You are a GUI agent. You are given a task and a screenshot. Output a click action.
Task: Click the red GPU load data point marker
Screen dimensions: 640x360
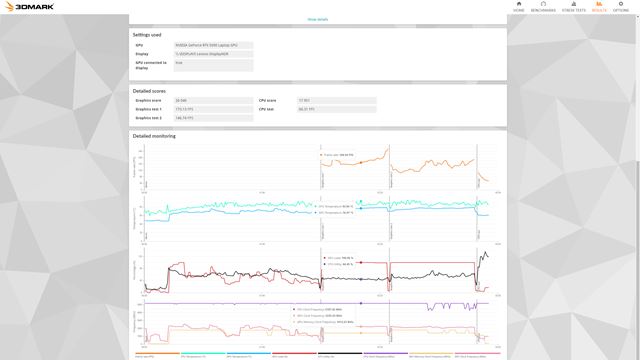pos(361,262)
